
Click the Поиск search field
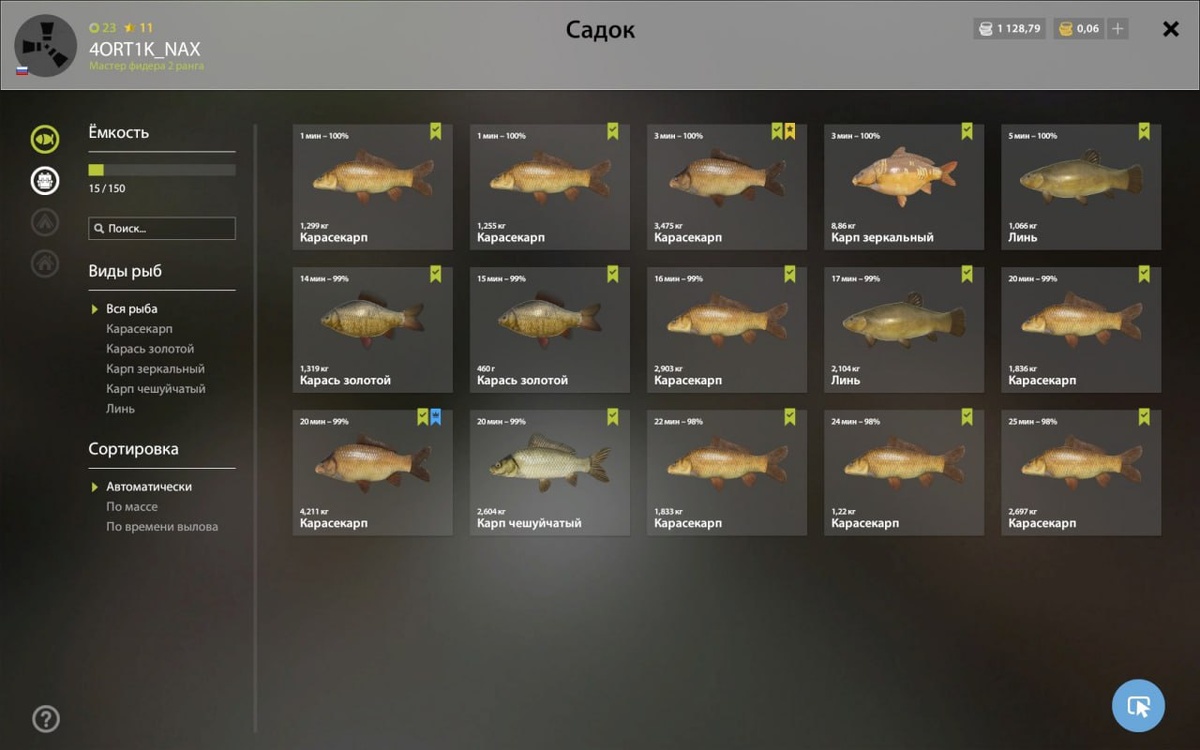click(162, 228)
